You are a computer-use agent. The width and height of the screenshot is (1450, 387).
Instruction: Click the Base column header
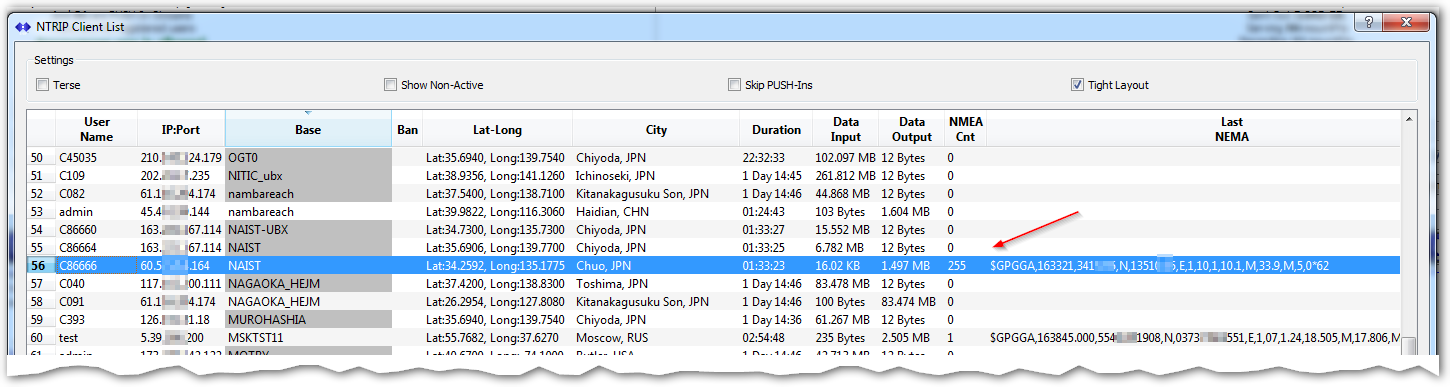308,129
